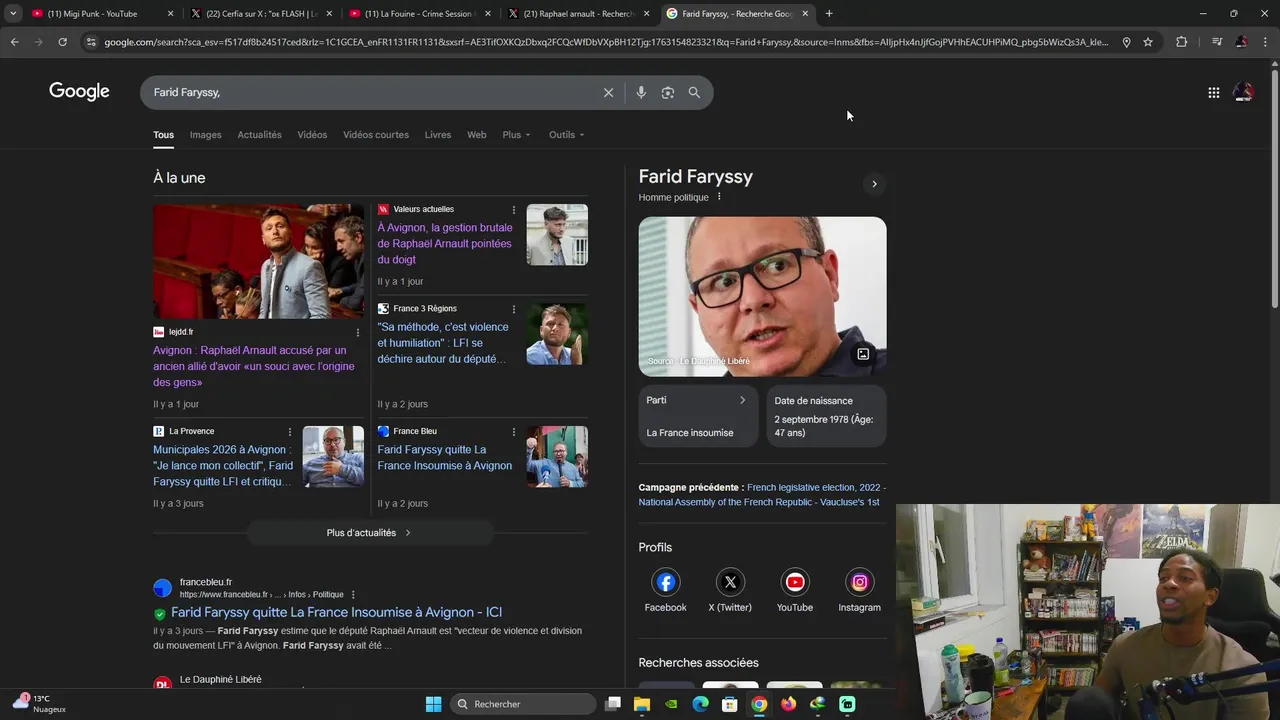This screenshot has height=720, width=1280.
Task: Open 'Sa méthode, c'est violence et humiliation' article
Action: [x=443, y=343]
